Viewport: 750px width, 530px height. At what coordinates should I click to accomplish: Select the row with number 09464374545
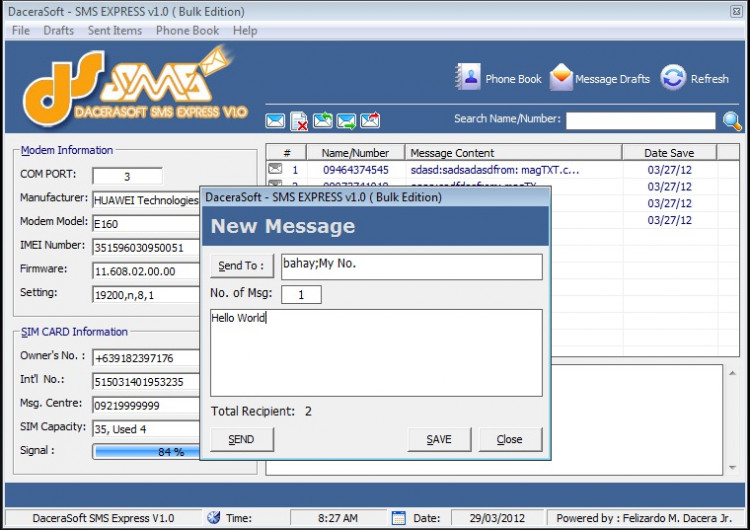[x=355, y=170]
